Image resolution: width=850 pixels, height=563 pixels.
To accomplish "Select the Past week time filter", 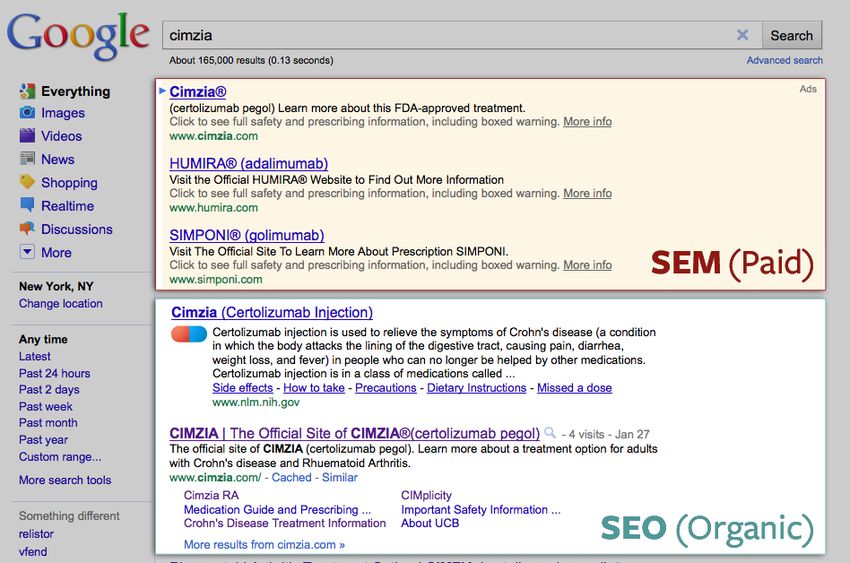I will pyautogui.click(x=46, y=406).
